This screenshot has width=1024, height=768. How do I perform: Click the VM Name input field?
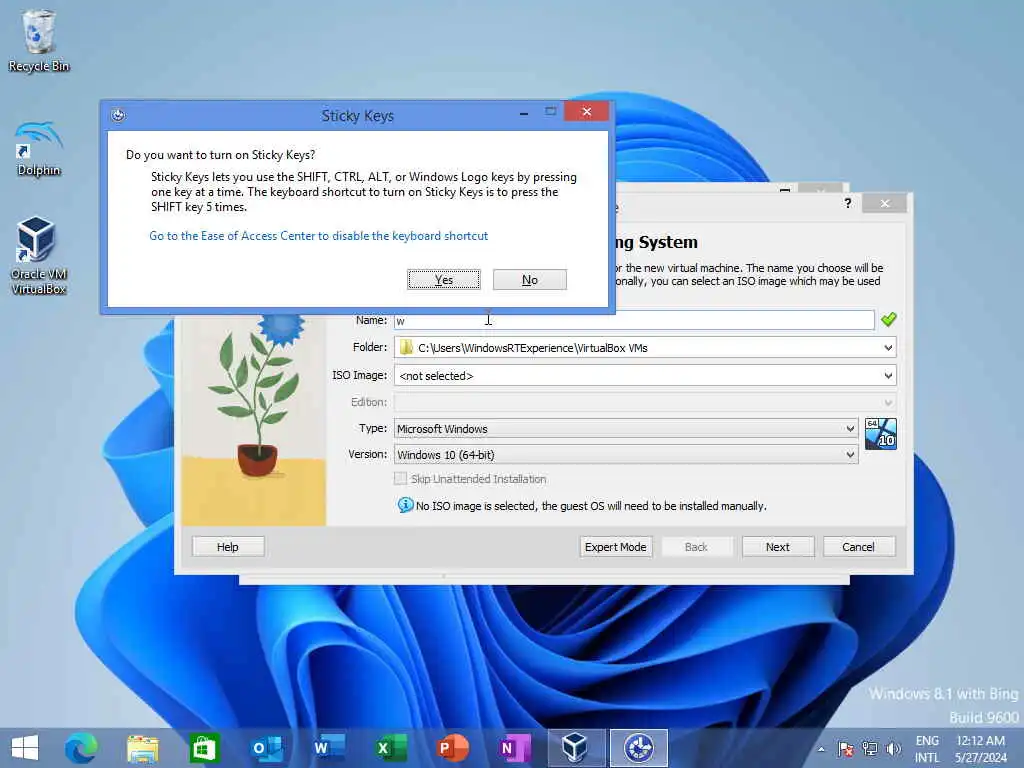click(x=634, y=321)
